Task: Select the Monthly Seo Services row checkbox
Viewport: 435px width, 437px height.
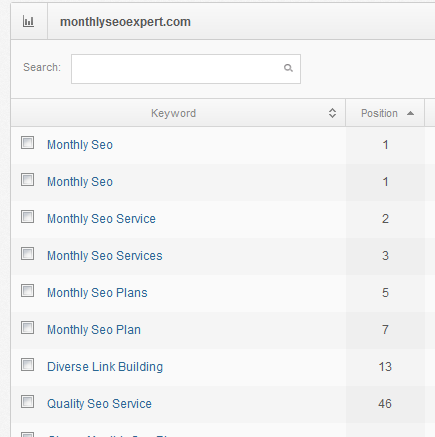Action: coord(27,254)
